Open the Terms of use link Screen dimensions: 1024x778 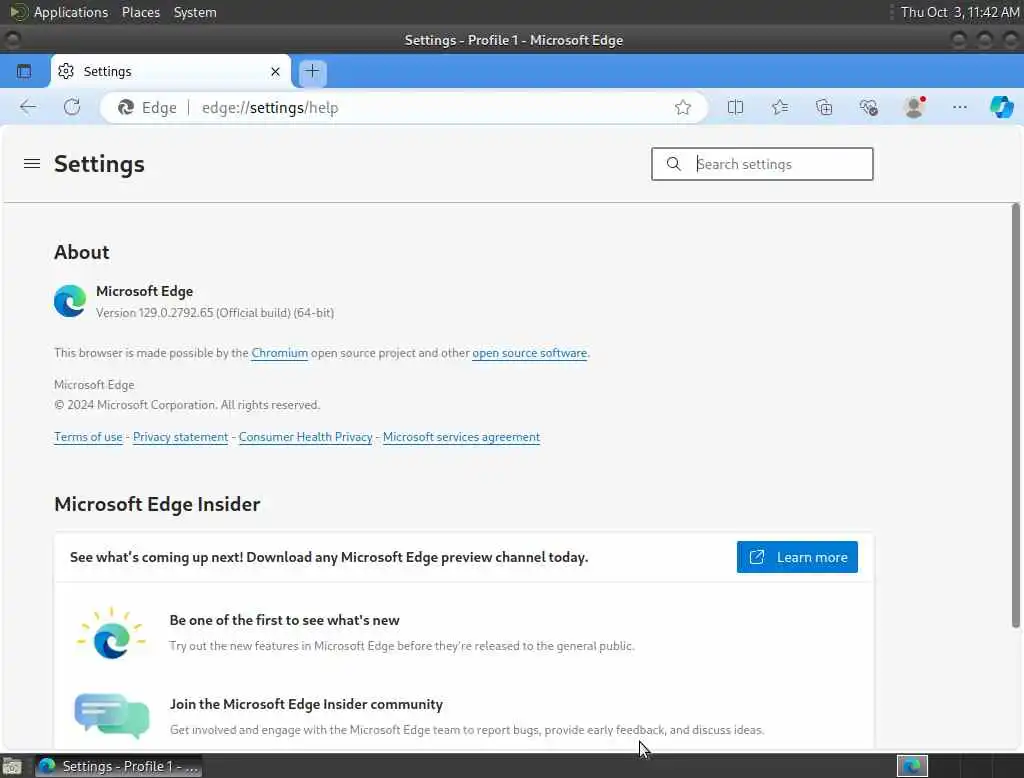point(88,437)
